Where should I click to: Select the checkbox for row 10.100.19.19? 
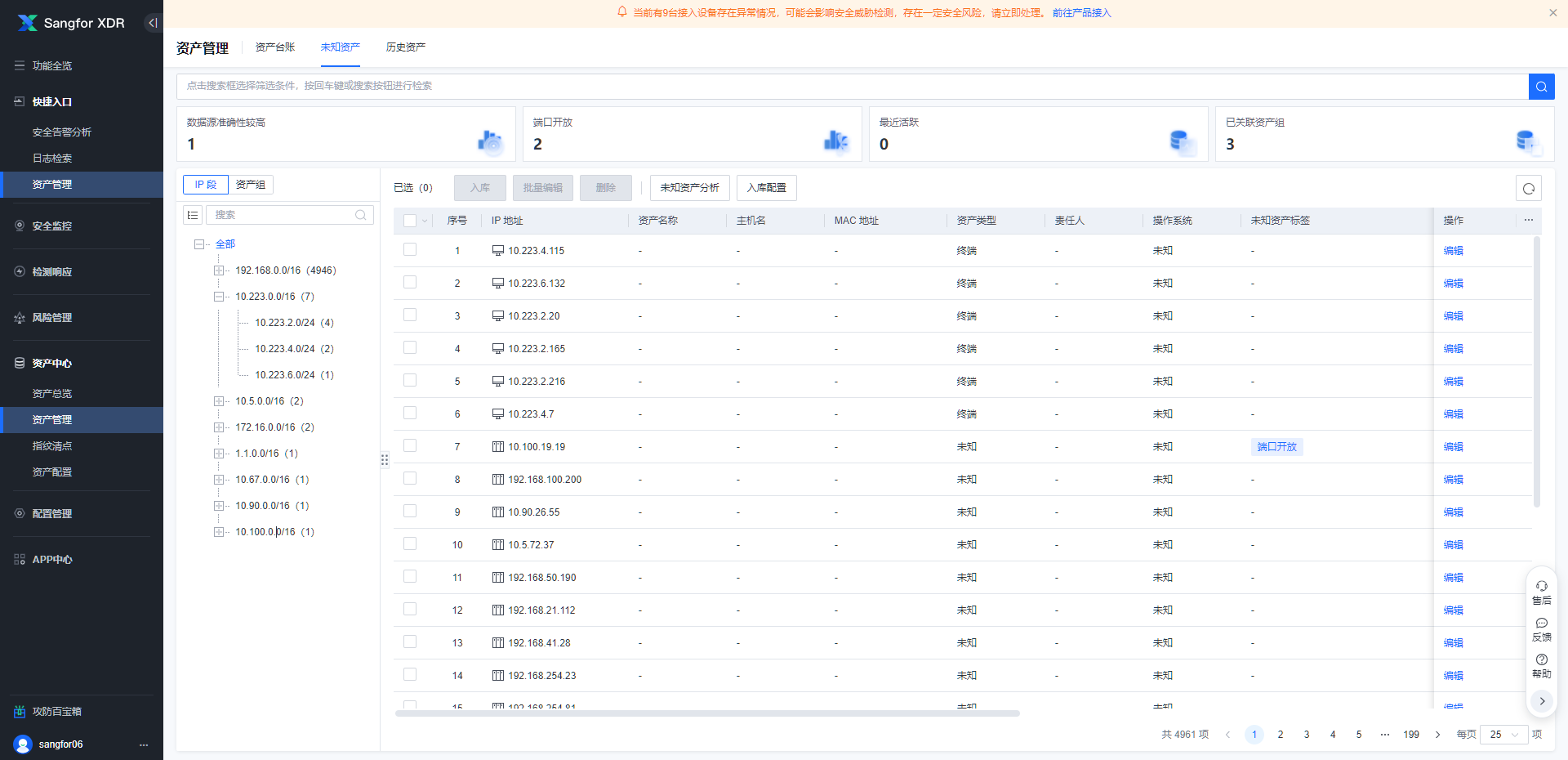point(410,446)
